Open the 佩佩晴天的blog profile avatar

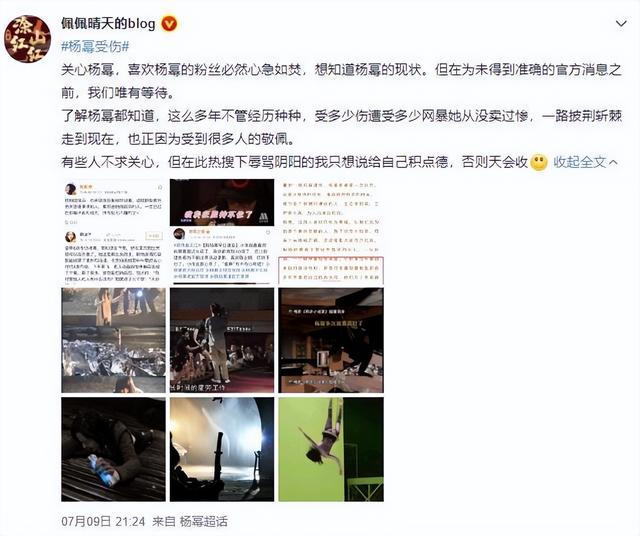[27, 39]
